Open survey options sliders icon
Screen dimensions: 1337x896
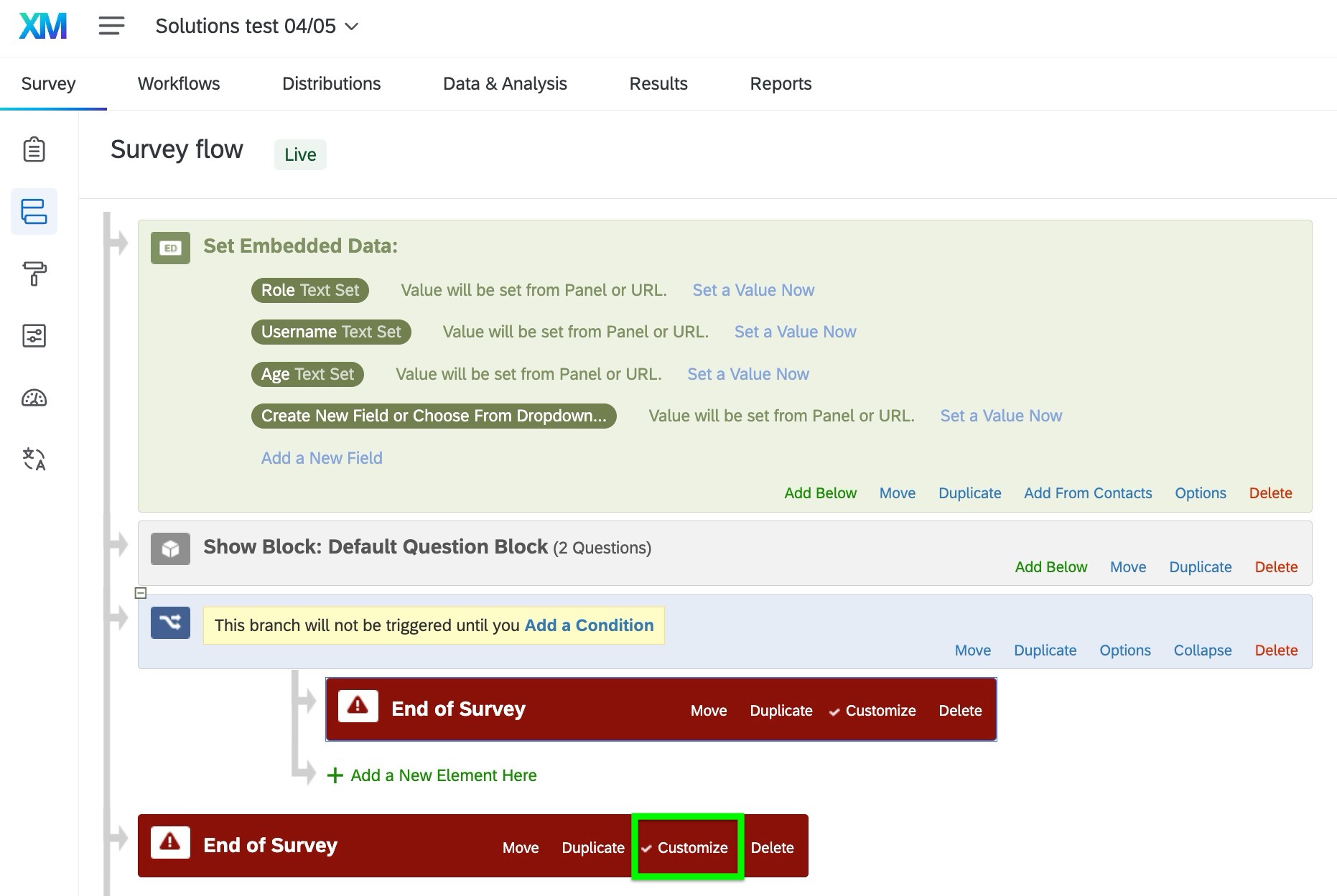(34, 335)
